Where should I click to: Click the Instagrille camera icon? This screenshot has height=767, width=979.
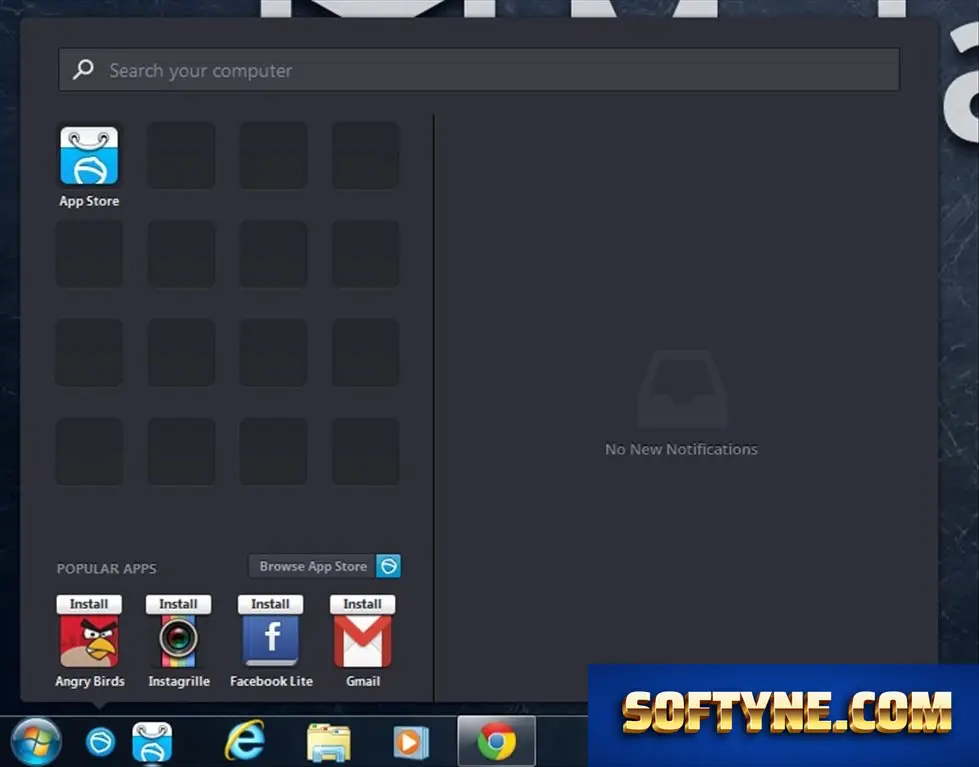pos(179,641)
